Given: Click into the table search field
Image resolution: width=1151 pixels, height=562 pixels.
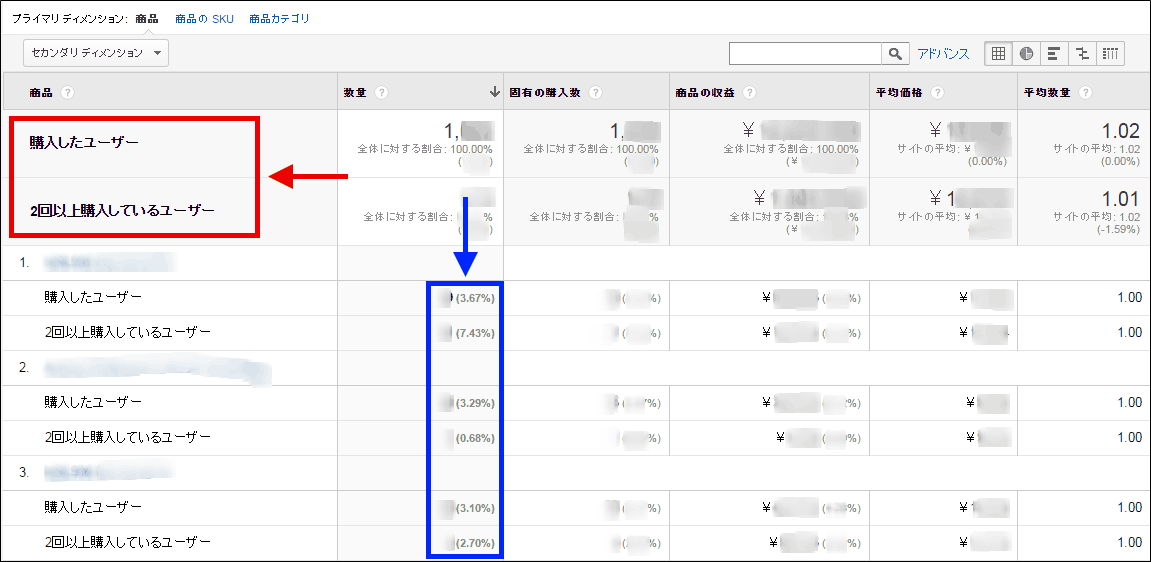Looking at the screenshot, I should pos(804,54).
